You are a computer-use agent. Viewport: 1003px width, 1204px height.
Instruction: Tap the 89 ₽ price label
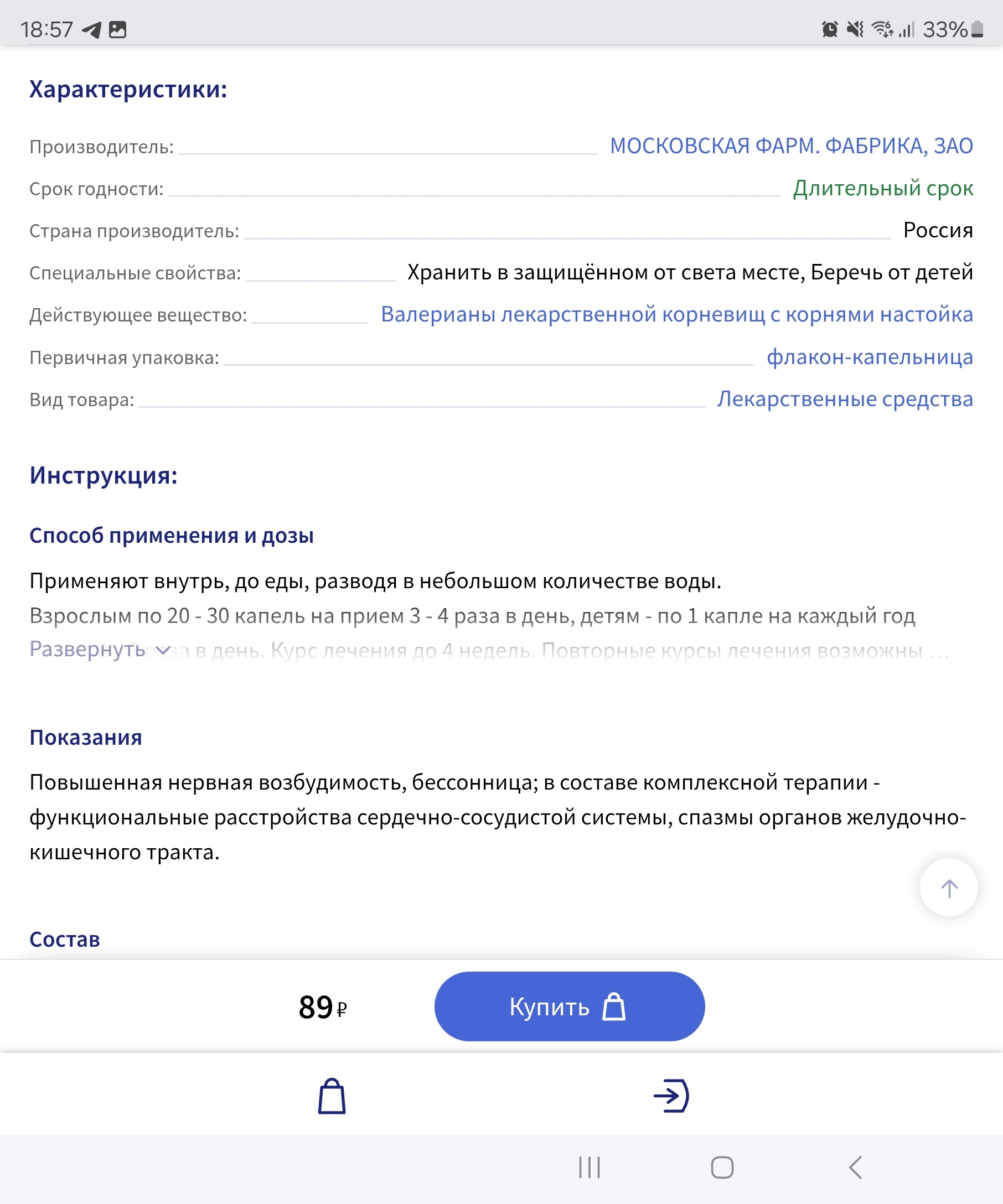[x=322, y=1008]
